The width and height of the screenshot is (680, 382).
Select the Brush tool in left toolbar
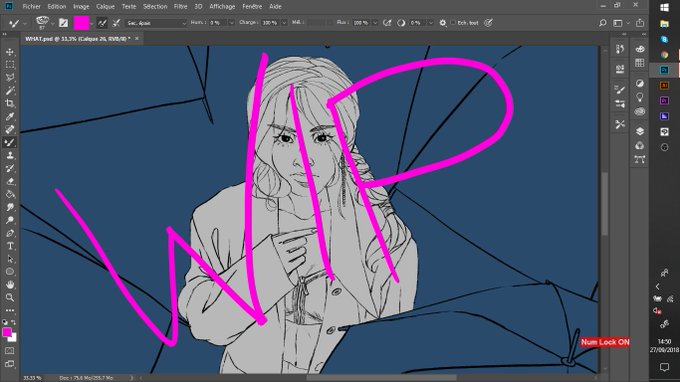(x=10, y=142)
